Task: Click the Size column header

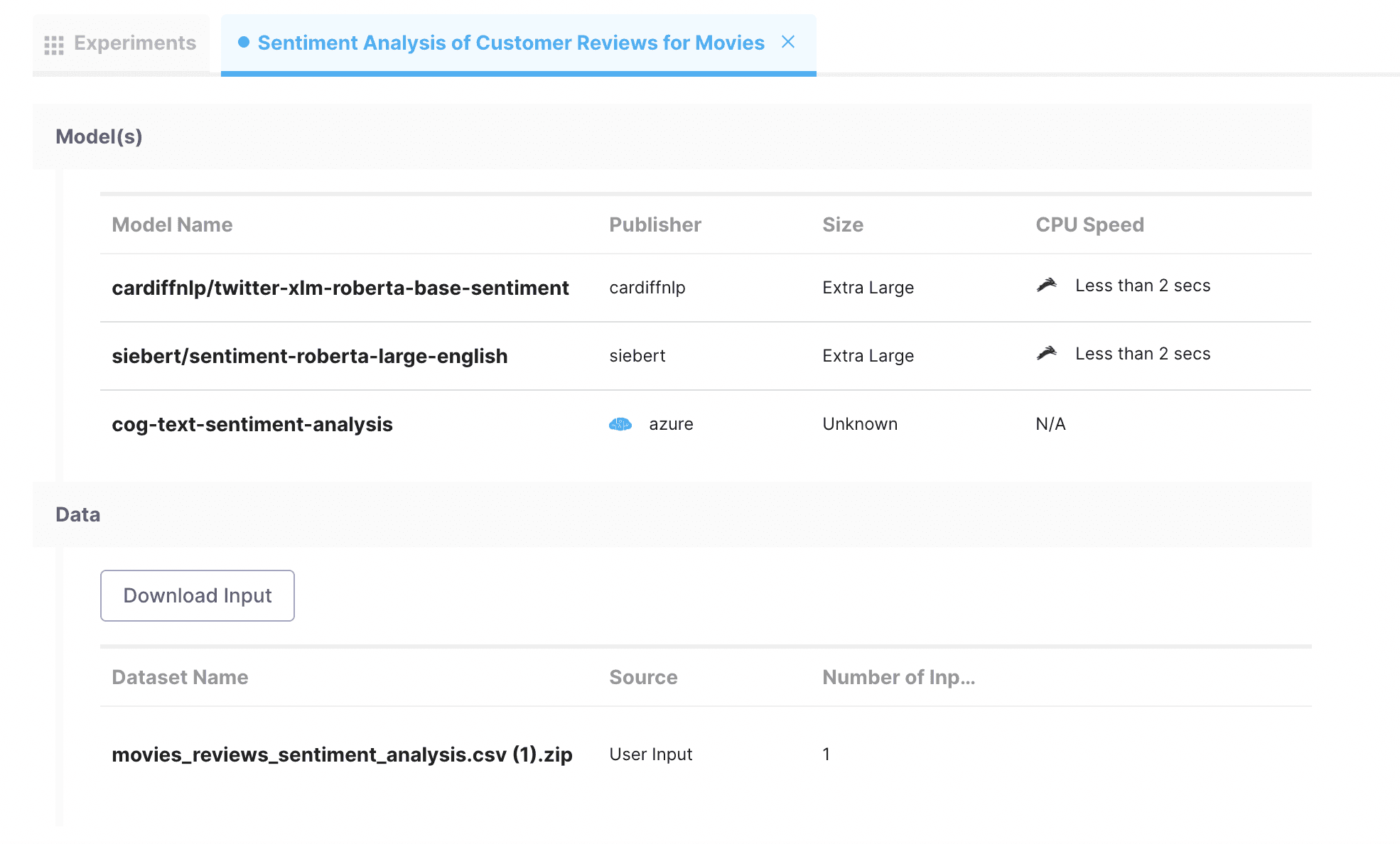Action: pyautogui.click(x=843, y=224)
